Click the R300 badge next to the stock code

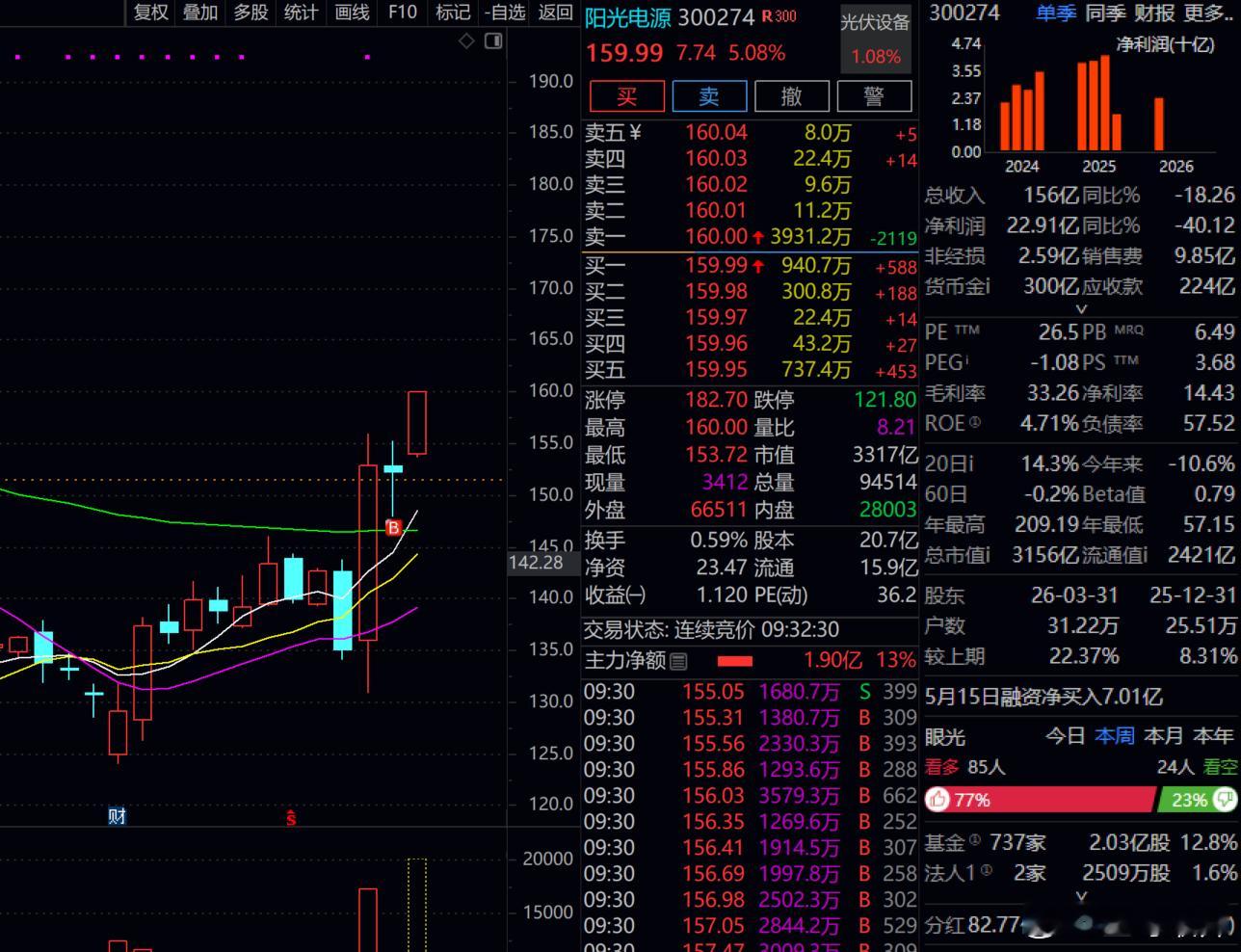(779, 16)
